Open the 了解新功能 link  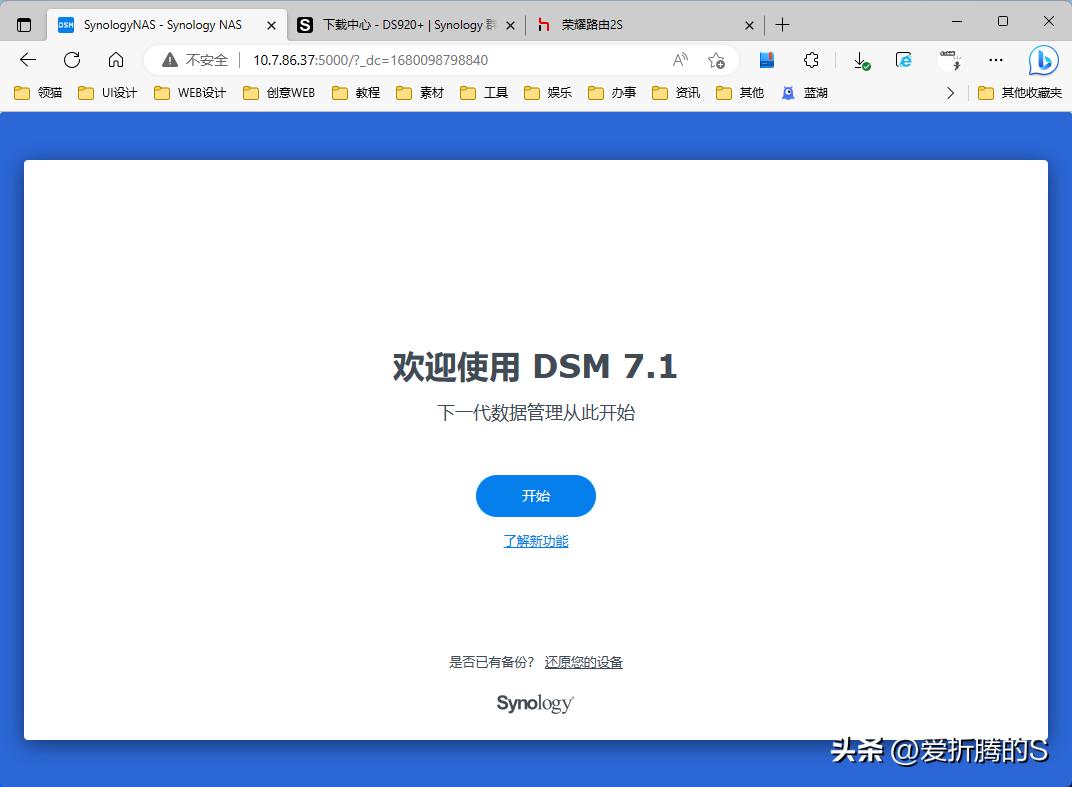pyautogui.click(x=536, y=540)
